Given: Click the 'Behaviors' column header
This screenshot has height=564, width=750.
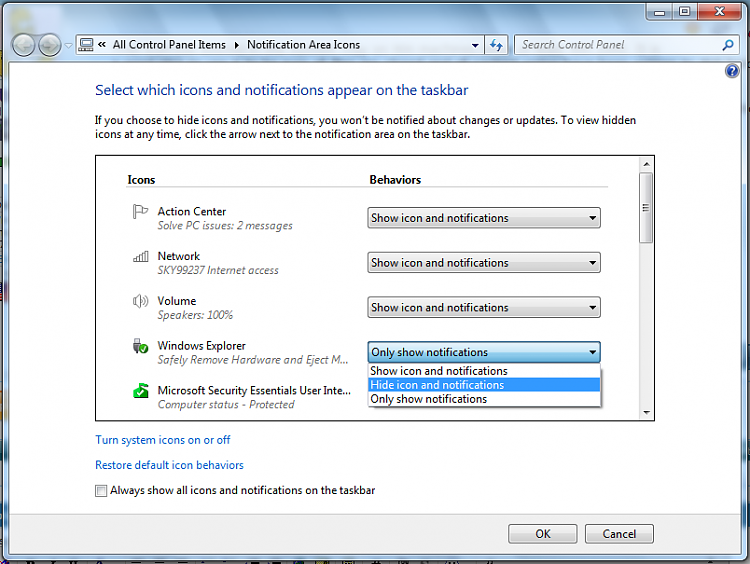Looking at the screenshot, I should (x=395, y=180).
